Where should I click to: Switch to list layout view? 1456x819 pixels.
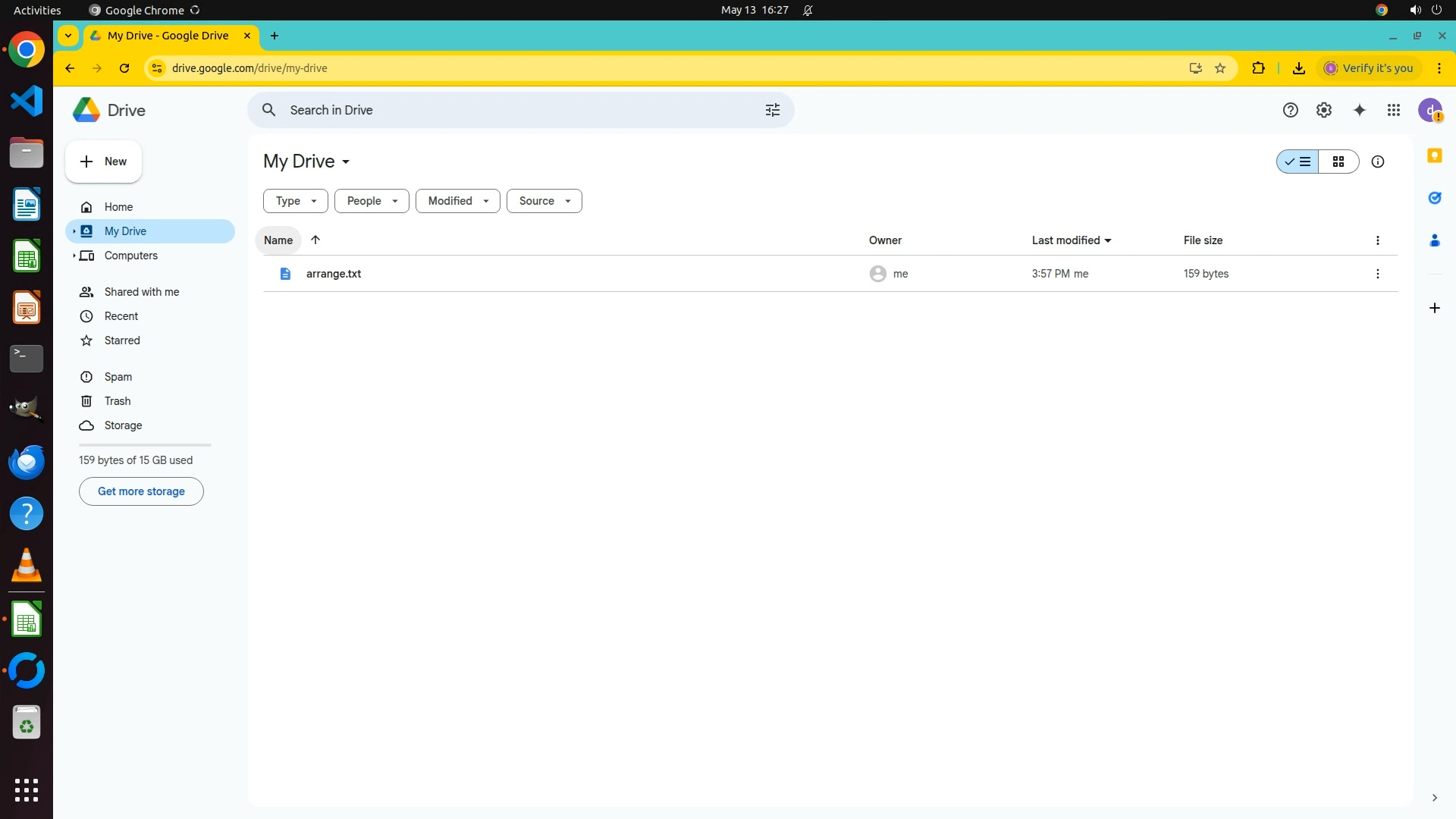[1298, 162]
